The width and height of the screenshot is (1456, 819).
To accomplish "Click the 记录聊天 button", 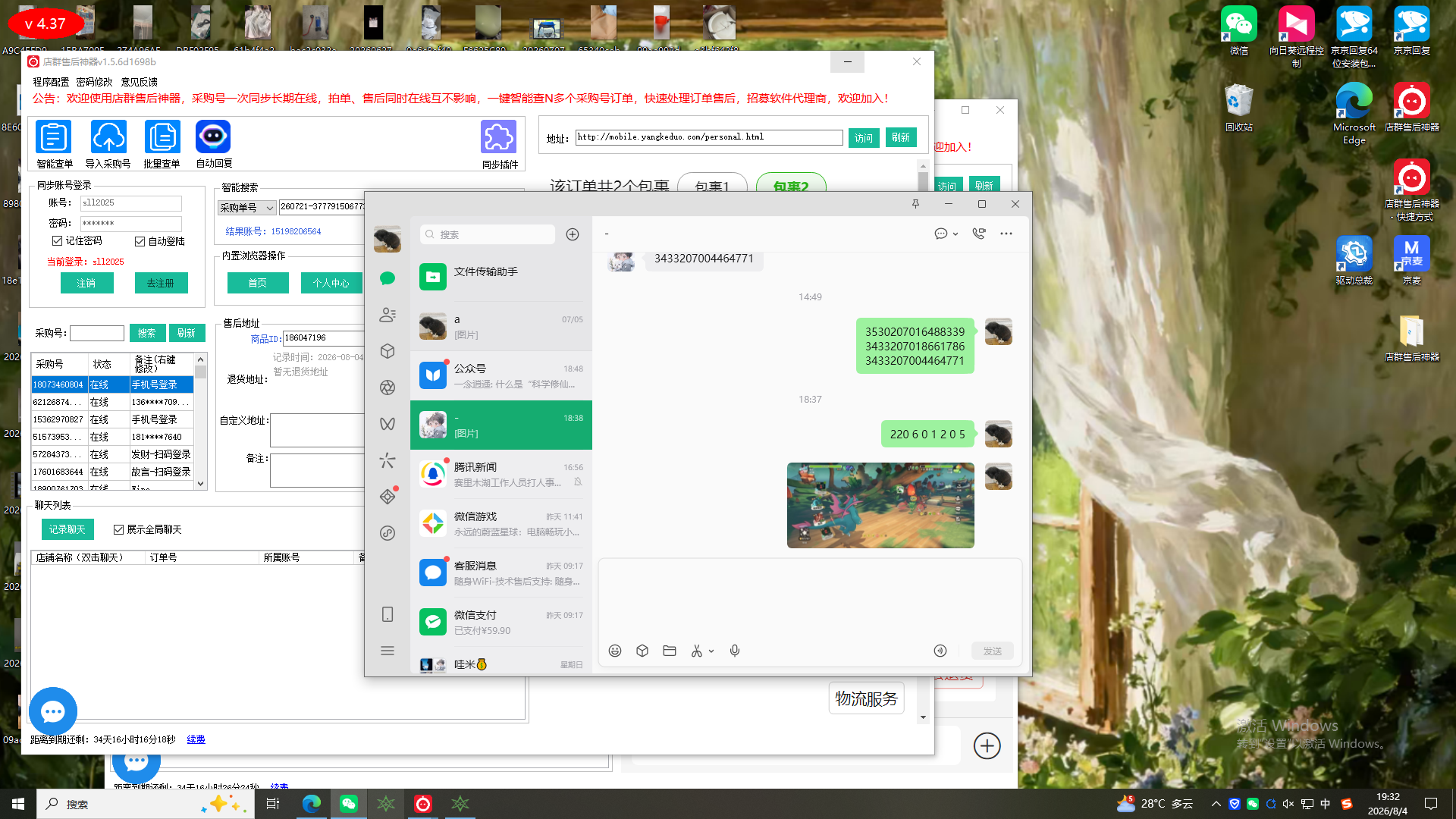I will [67, 529].
